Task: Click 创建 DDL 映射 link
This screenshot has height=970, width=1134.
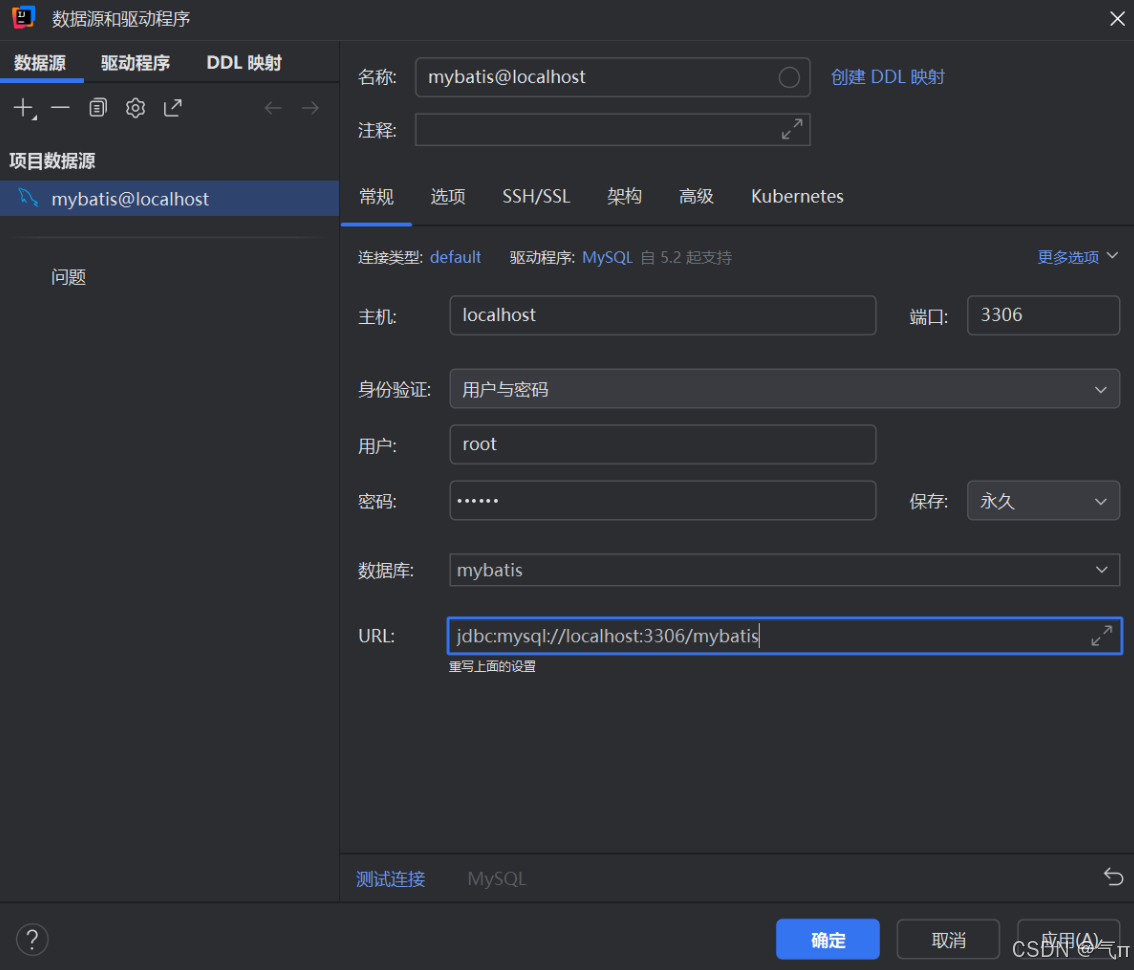Action: [x=887, y=77]
